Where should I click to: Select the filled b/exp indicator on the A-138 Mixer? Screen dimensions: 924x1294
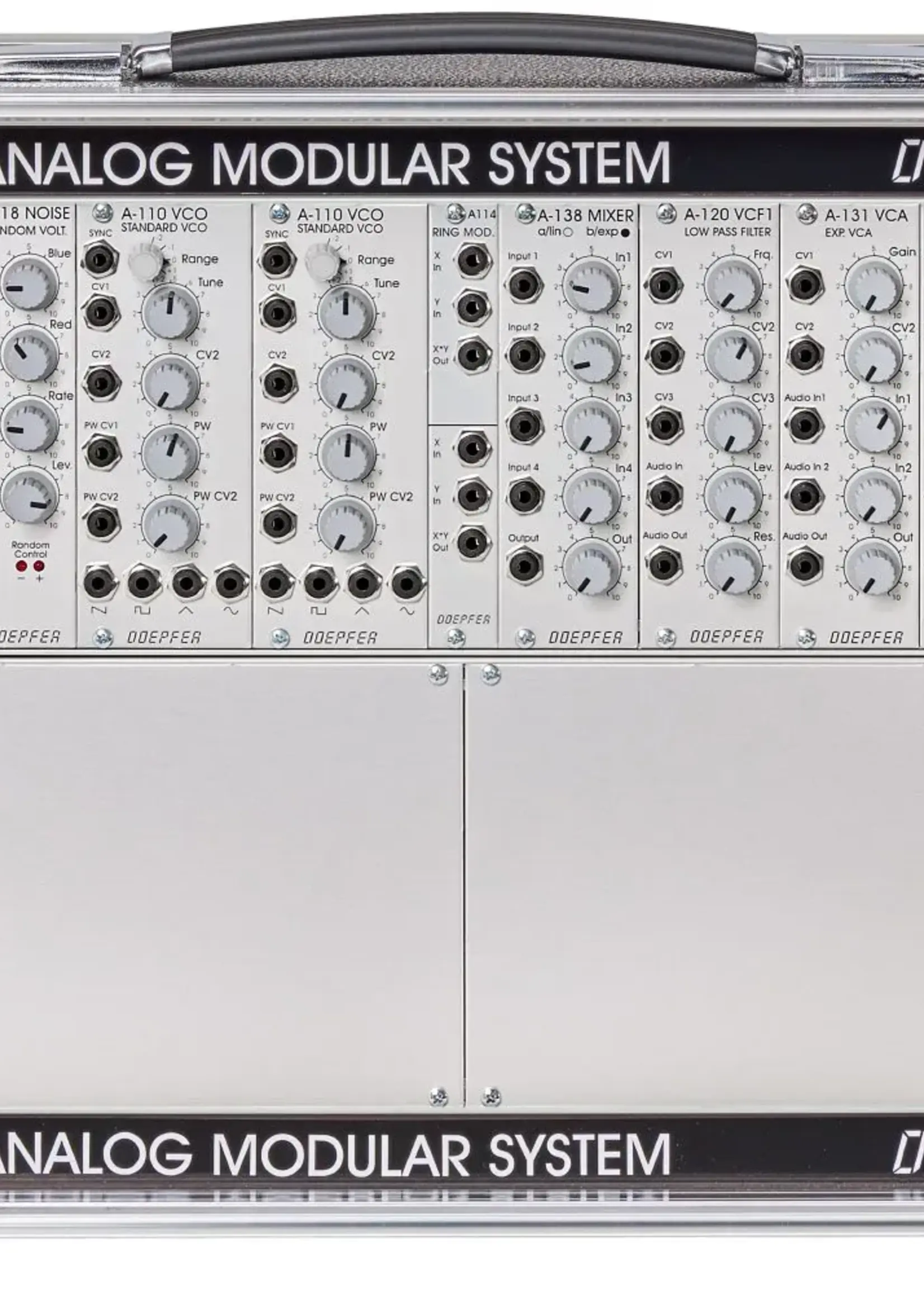coord(626,232)
